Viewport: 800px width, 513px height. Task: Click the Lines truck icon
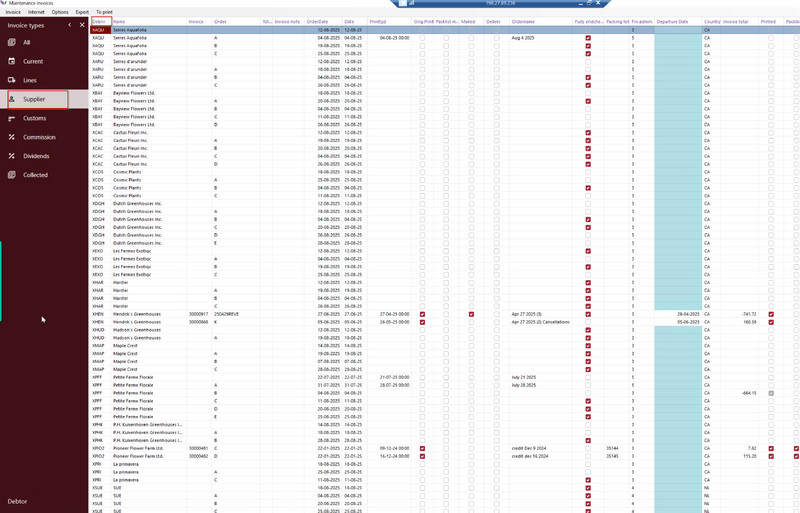point(12,80)
